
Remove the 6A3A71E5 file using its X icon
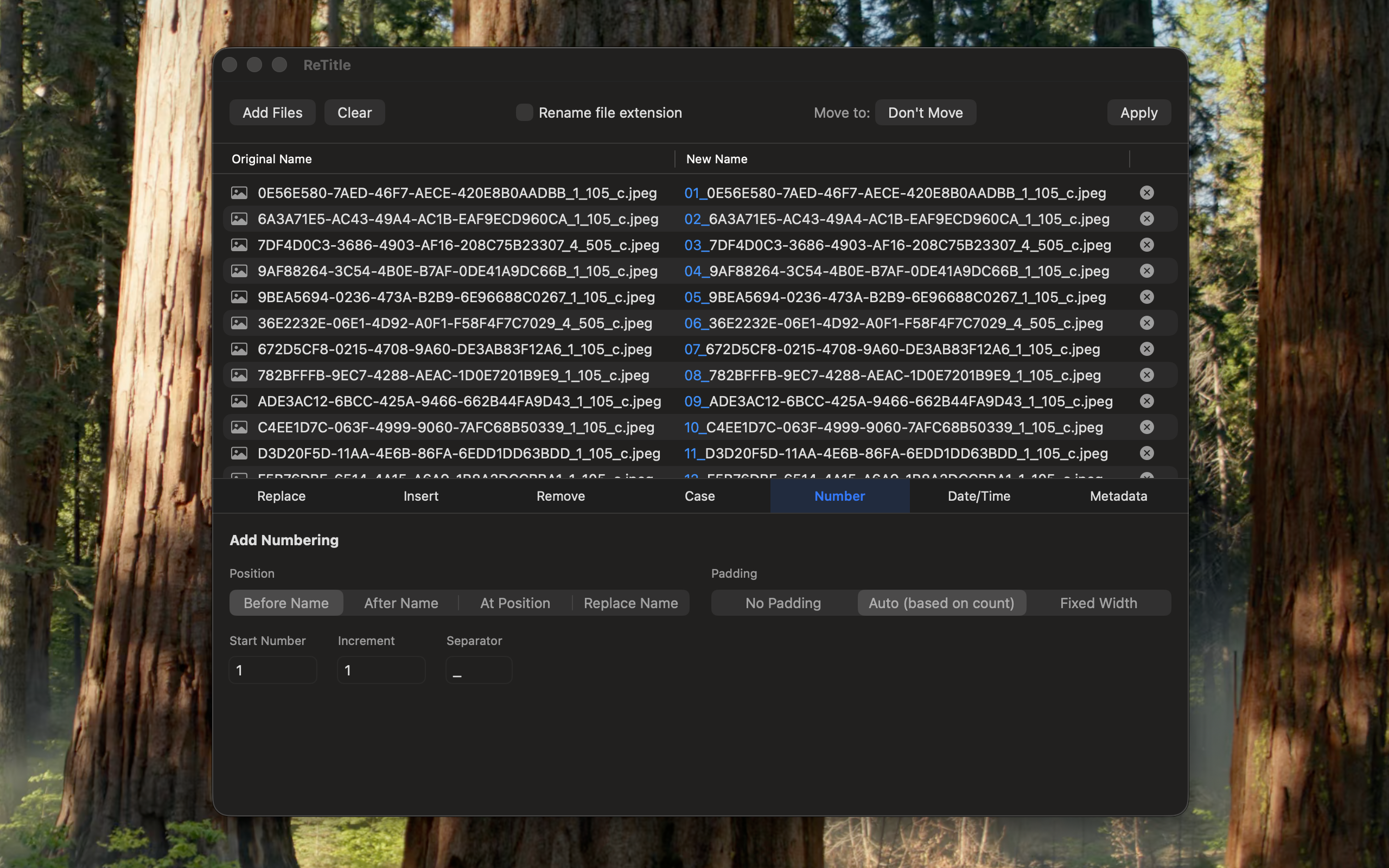click(x=1147, y=219)
